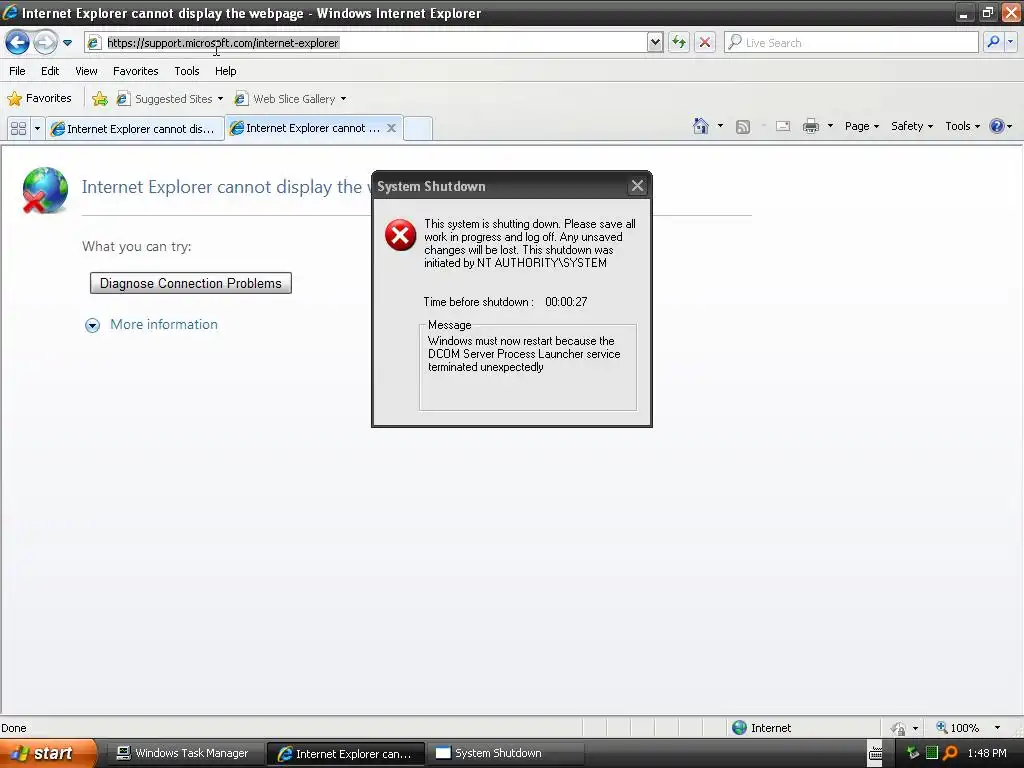
Task: Open the File menu
Action: pyautogui.click(x=17, y=71)
